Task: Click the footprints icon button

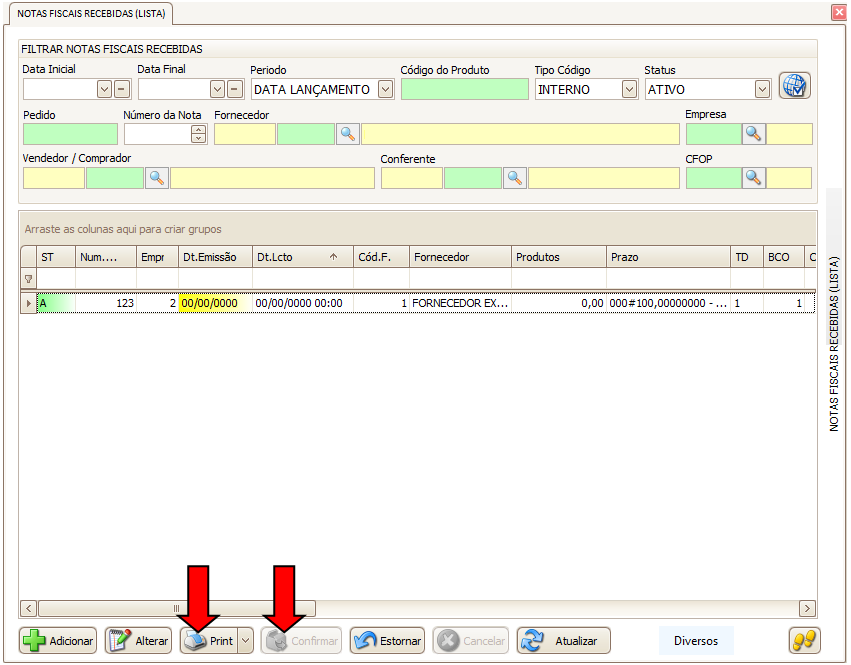Action: [804, 640]
